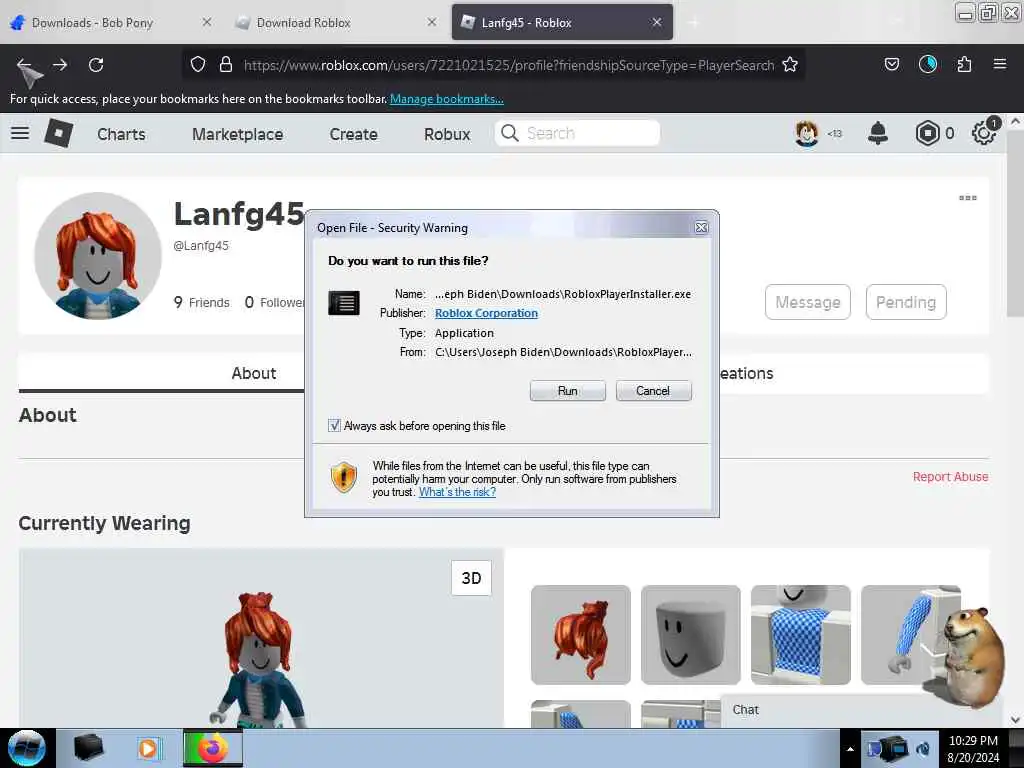Image resolution: width=1024 pixels, height=768 pixels.
Task: Open Create in Roblox navigation
Action: coord(353,134)
